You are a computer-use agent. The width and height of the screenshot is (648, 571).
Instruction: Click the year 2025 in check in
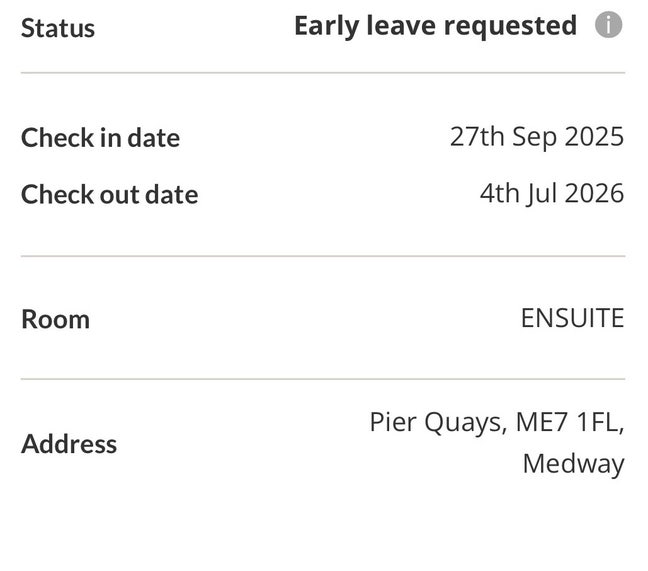click(x=594, y=137)
